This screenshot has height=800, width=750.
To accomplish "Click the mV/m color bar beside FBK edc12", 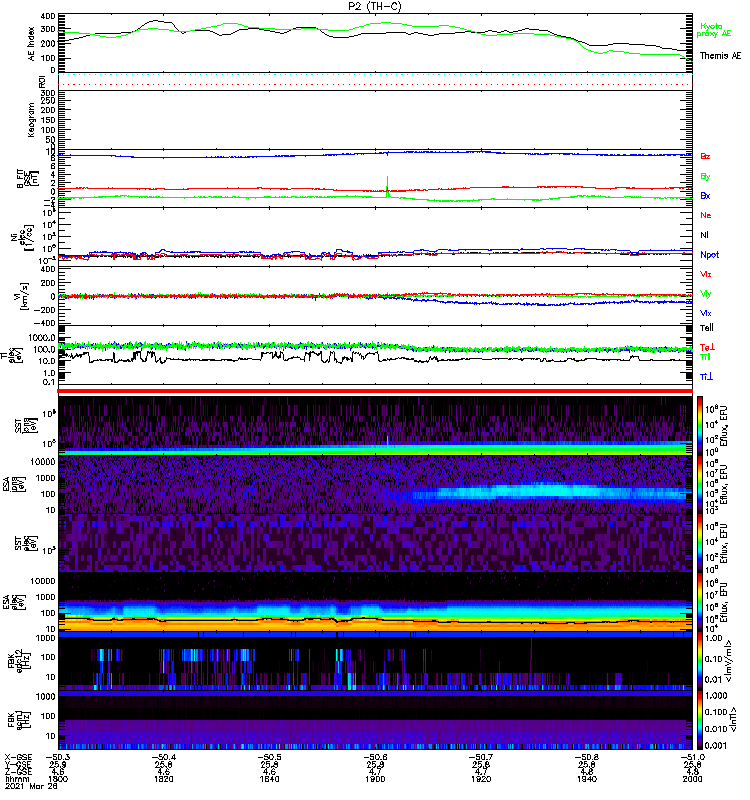I will 700,660.
